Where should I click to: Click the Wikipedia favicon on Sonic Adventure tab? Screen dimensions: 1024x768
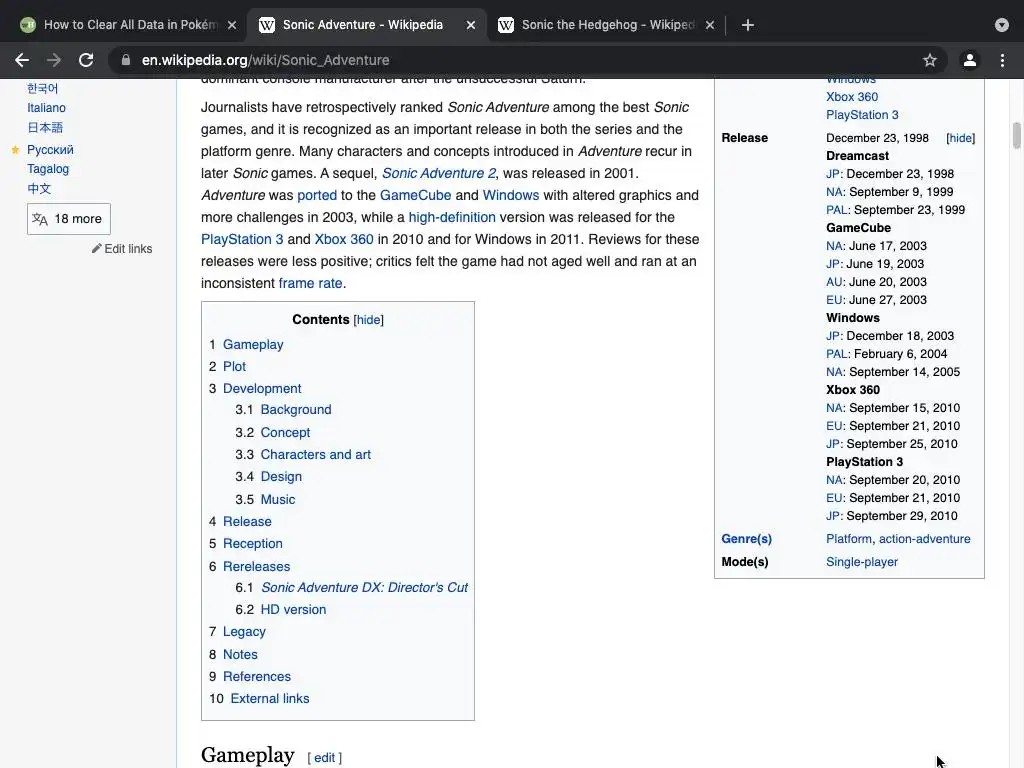266,25
